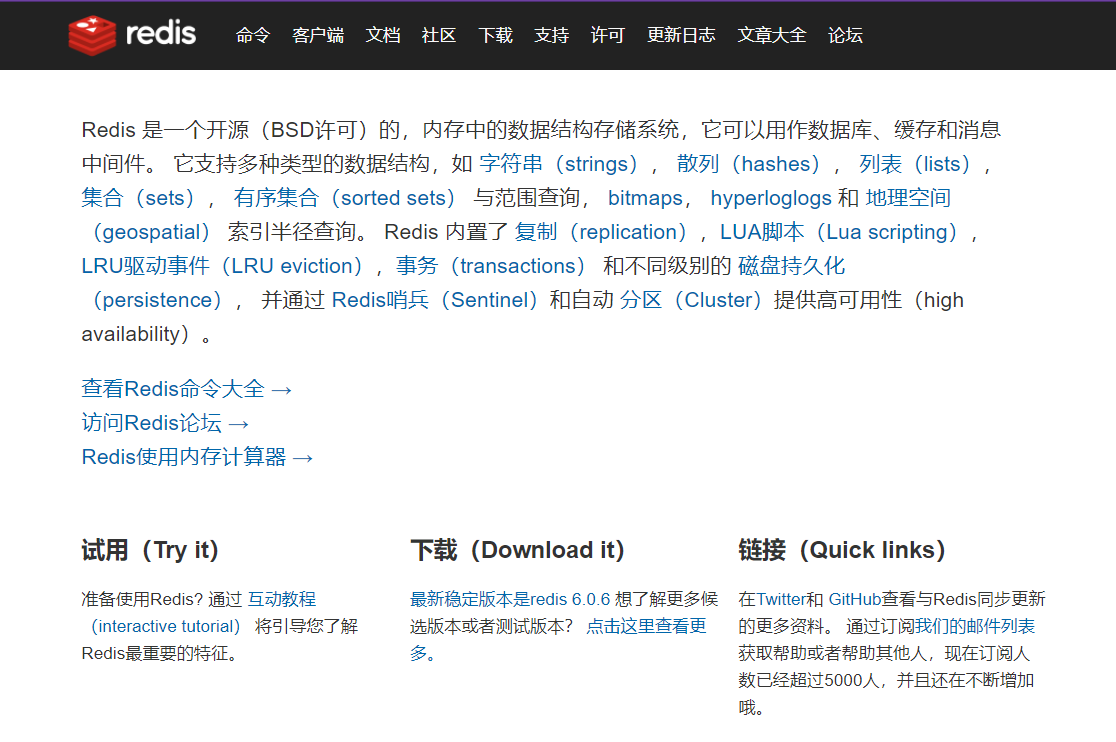This screenshot has width=1116, height=742.
Task: Open the 集合 (sets) link
Action: pyautogui.click(x=138, y=198)
